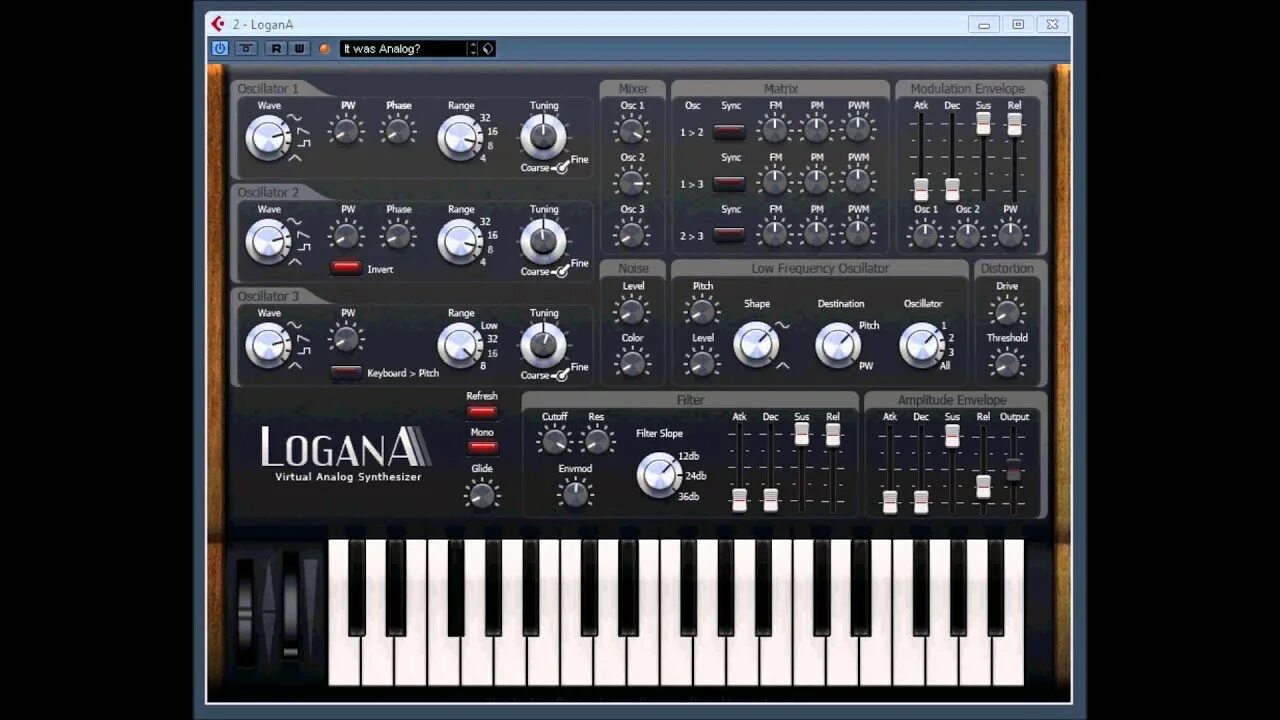
Task: Adjust Oscillator 2 Wave knob
Action: pyautogui.click(x=268, y=242)
